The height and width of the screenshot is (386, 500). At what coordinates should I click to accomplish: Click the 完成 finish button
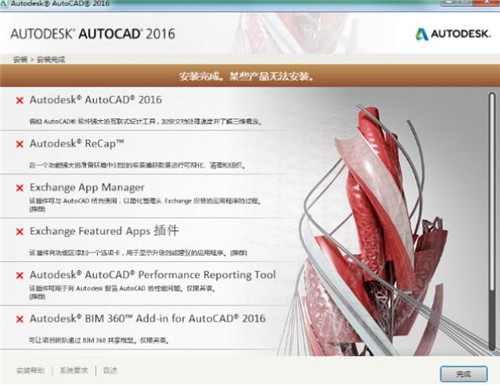[x=464, y=374]
